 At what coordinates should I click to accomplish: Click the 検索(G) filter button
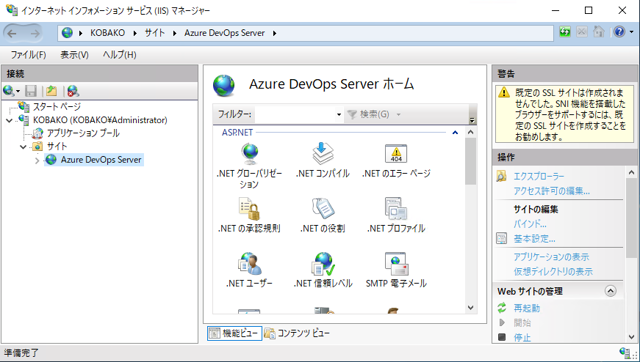coord(368,115)
